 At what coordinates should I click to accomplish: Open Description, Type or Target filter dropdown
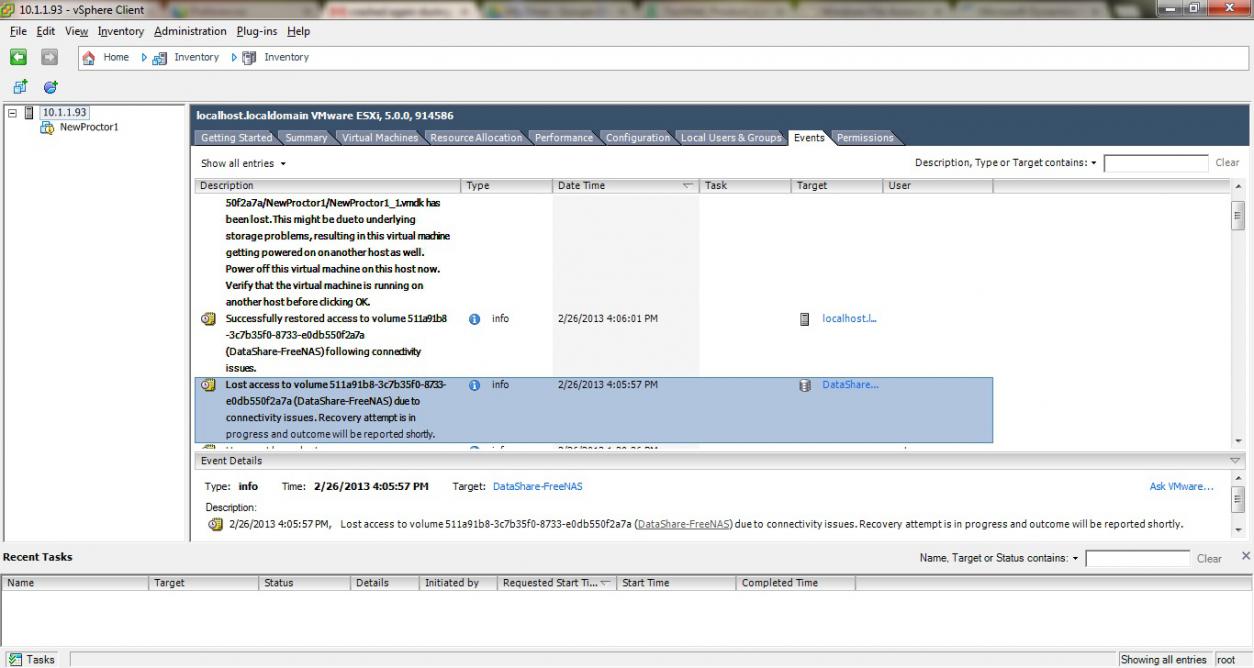[1005, 163]
